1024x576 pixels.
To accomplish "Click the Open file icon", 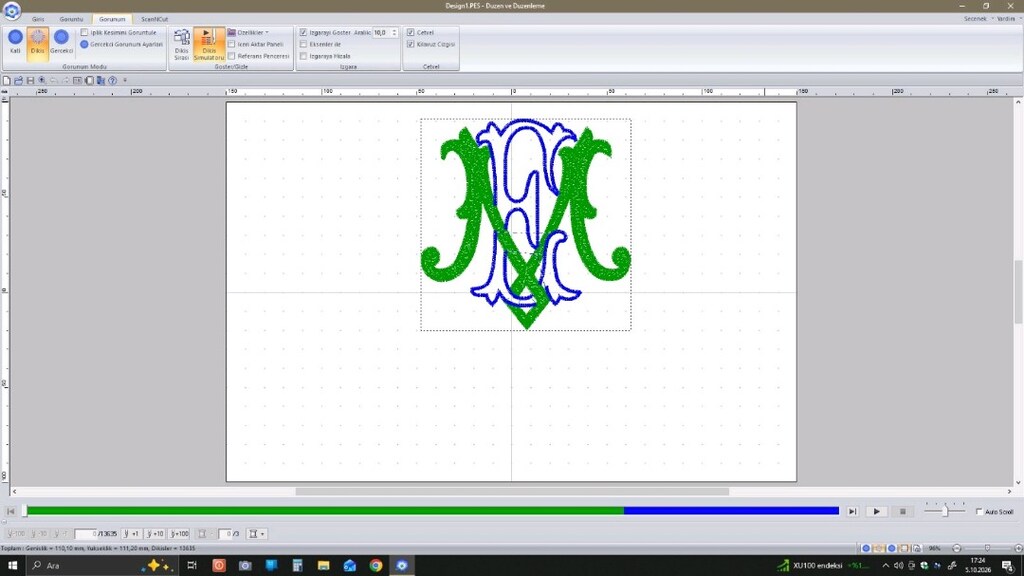I will [18, 80].
